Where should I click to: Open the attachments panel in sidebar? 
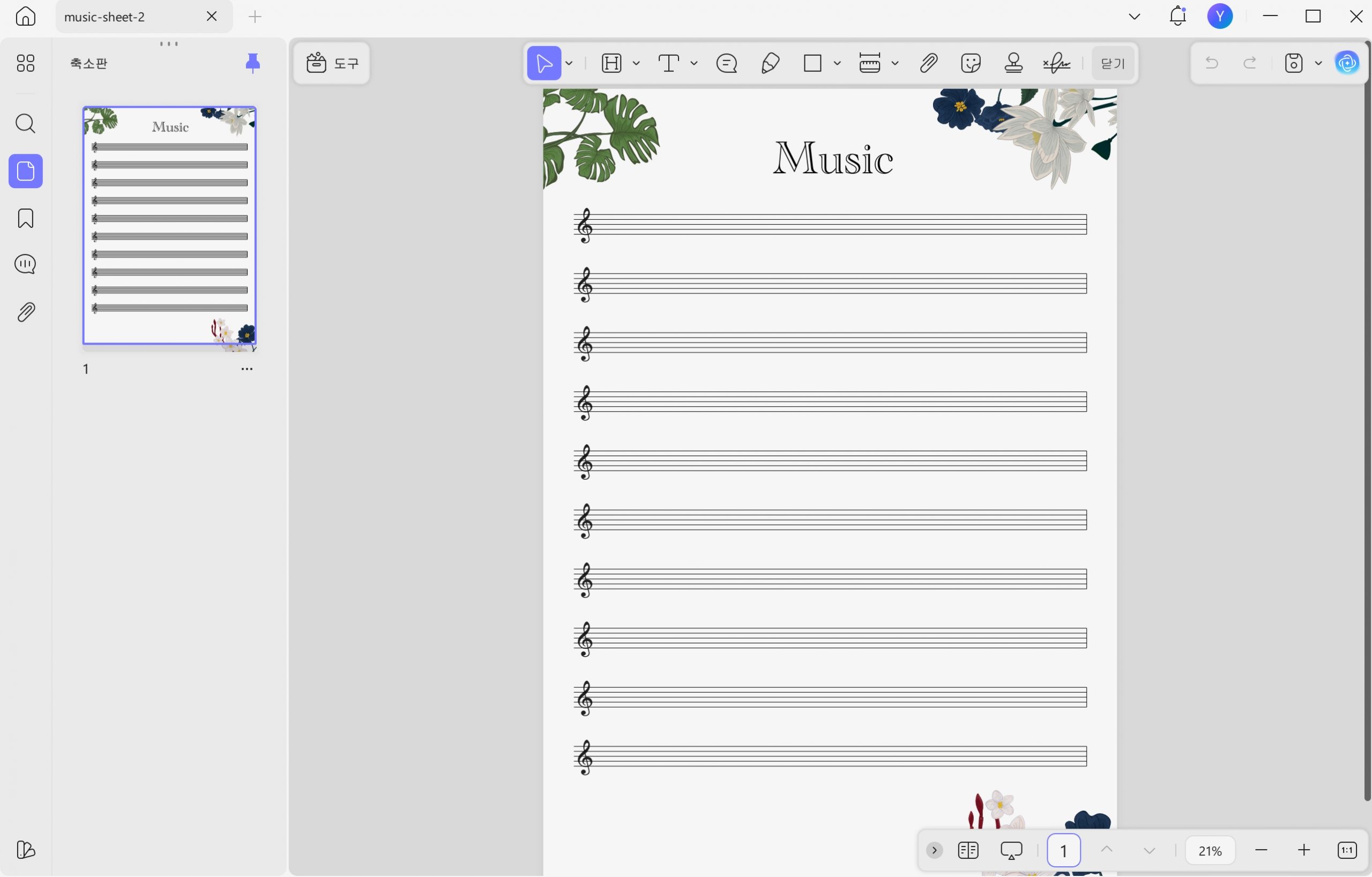point(26,313)
